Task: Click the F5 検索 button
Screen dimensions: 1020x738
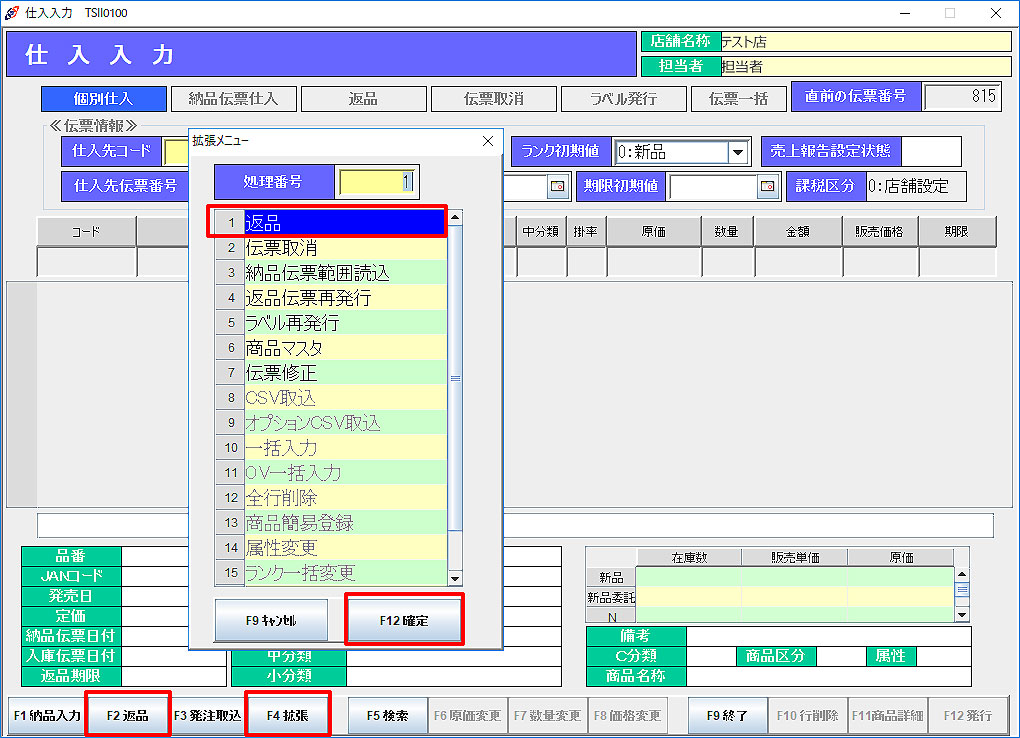Action: pos(387,716)
